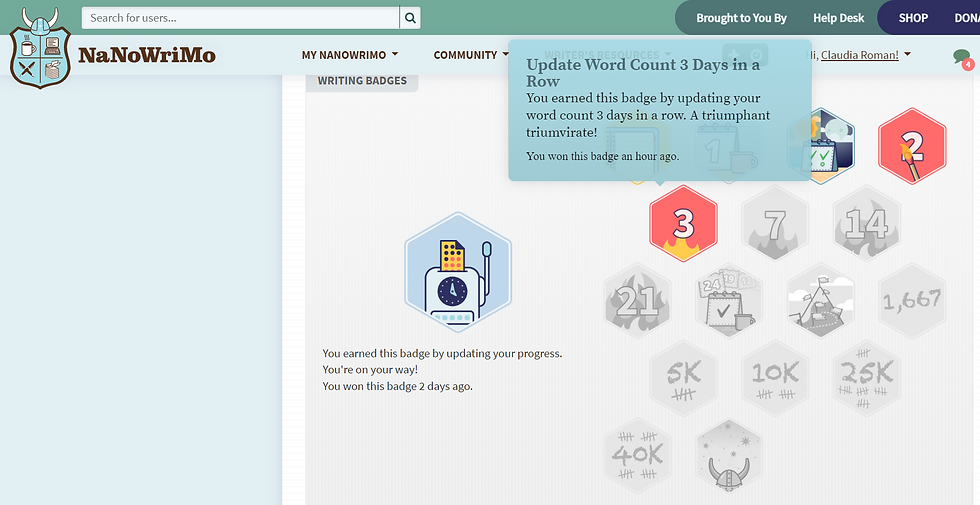The width and height of the screenshot is (980, 505).
Task: Switch to the WRITING BADGES tab
Action: pyautogui.click(x=362, y=81)
